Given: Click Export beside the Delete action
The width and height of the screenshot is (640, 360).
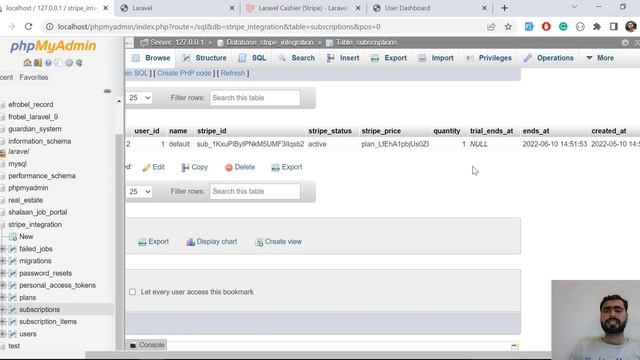Looking at the screenshot, I should pos(287,167).
